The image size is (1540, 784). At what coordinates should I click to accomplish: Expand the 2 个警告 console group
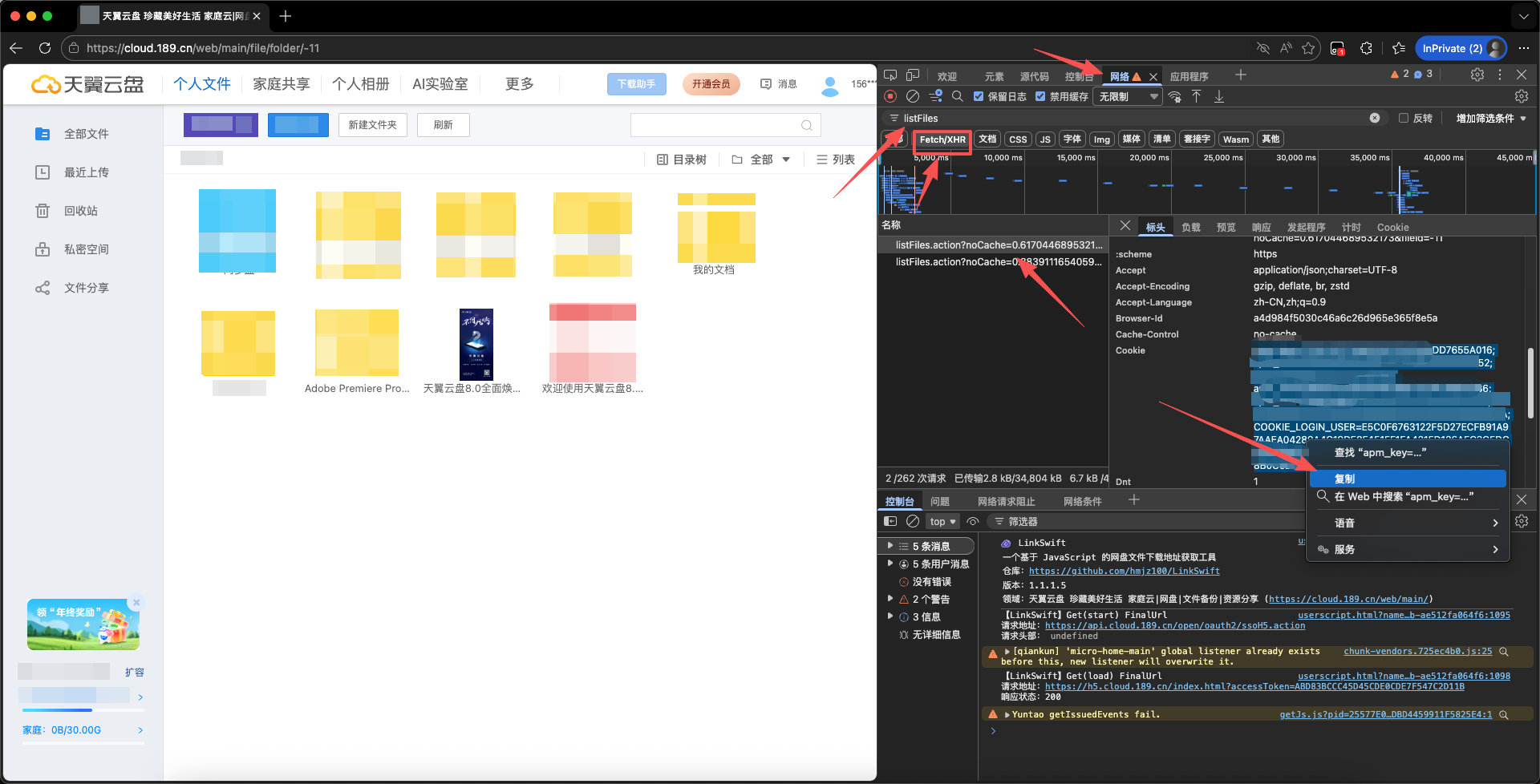pyautogui.click(x=890, y=599)
